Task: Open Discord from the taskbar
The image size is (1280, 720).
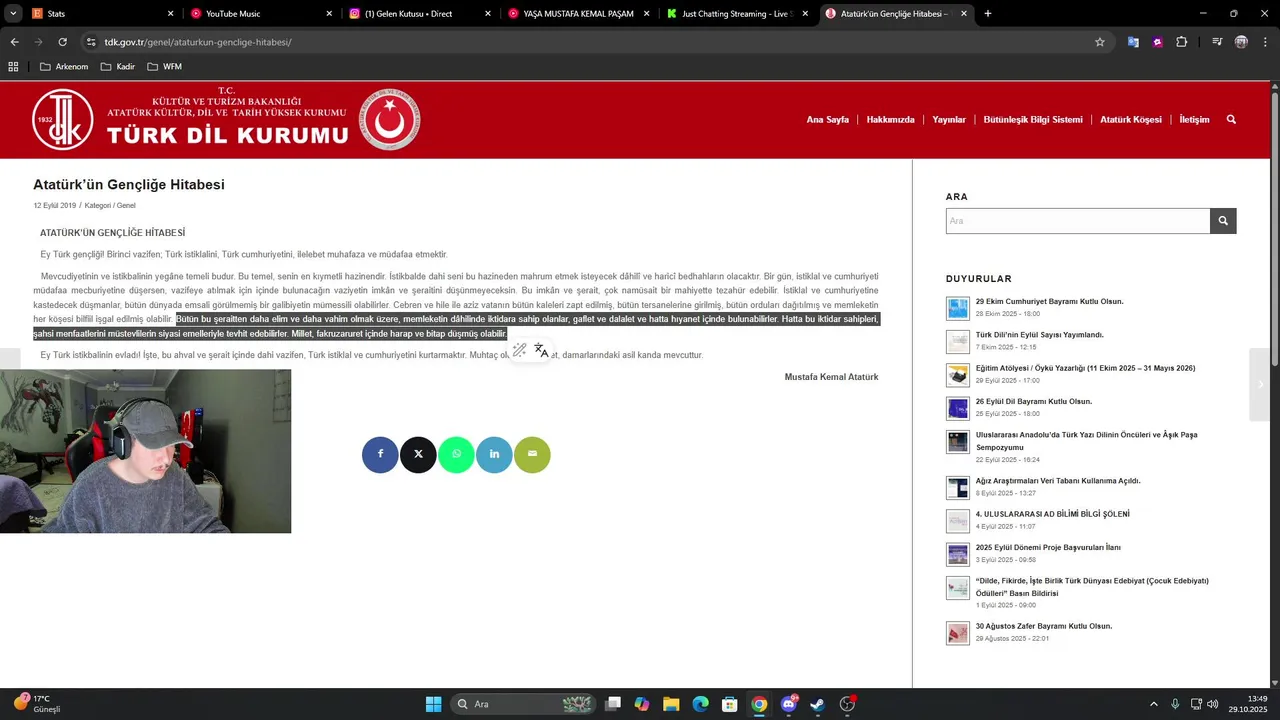Action: [789, 704]
